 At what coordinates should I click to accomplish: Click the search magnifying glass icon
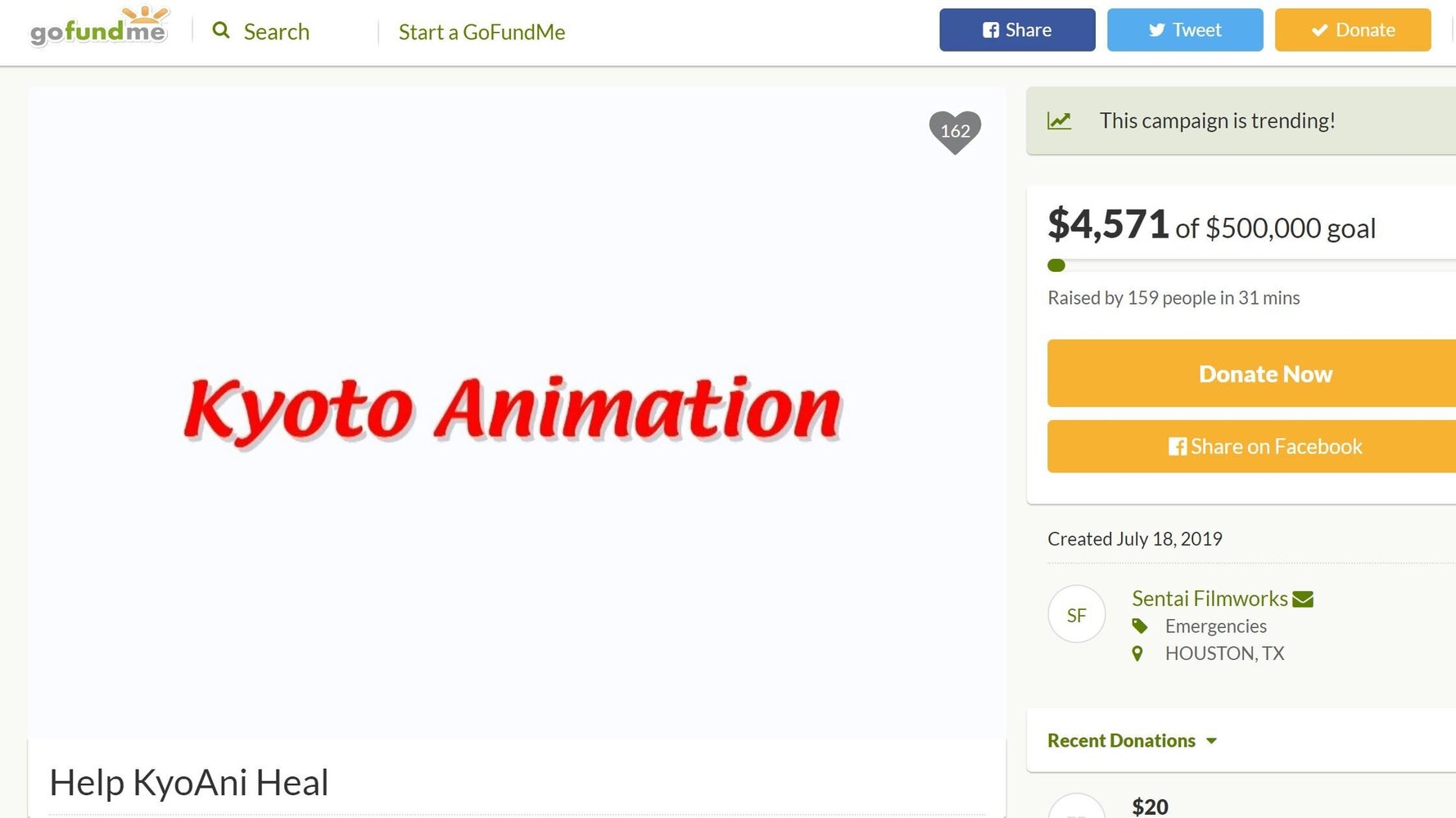[221, 30]
